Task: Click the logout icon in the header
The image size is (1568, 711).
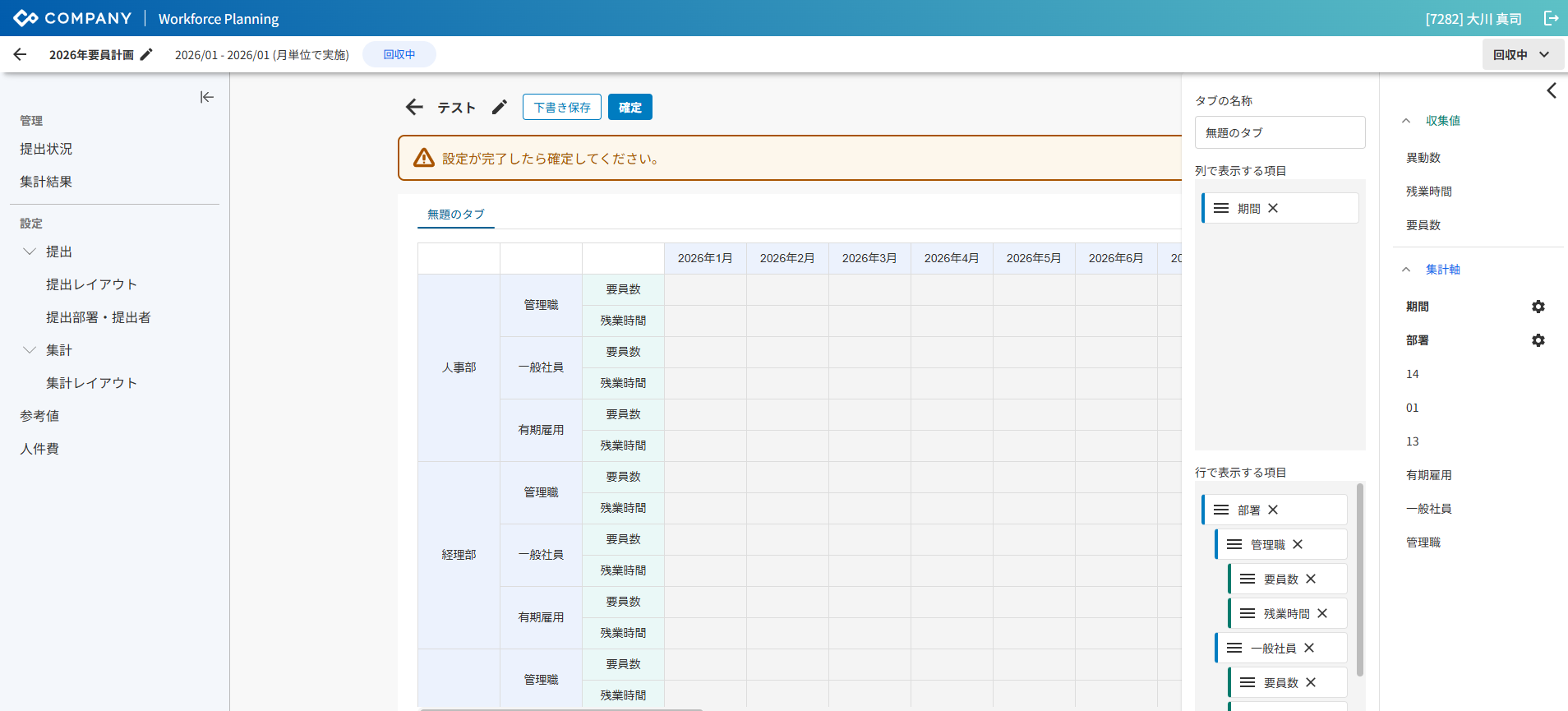Action: tap(1551, 18)
